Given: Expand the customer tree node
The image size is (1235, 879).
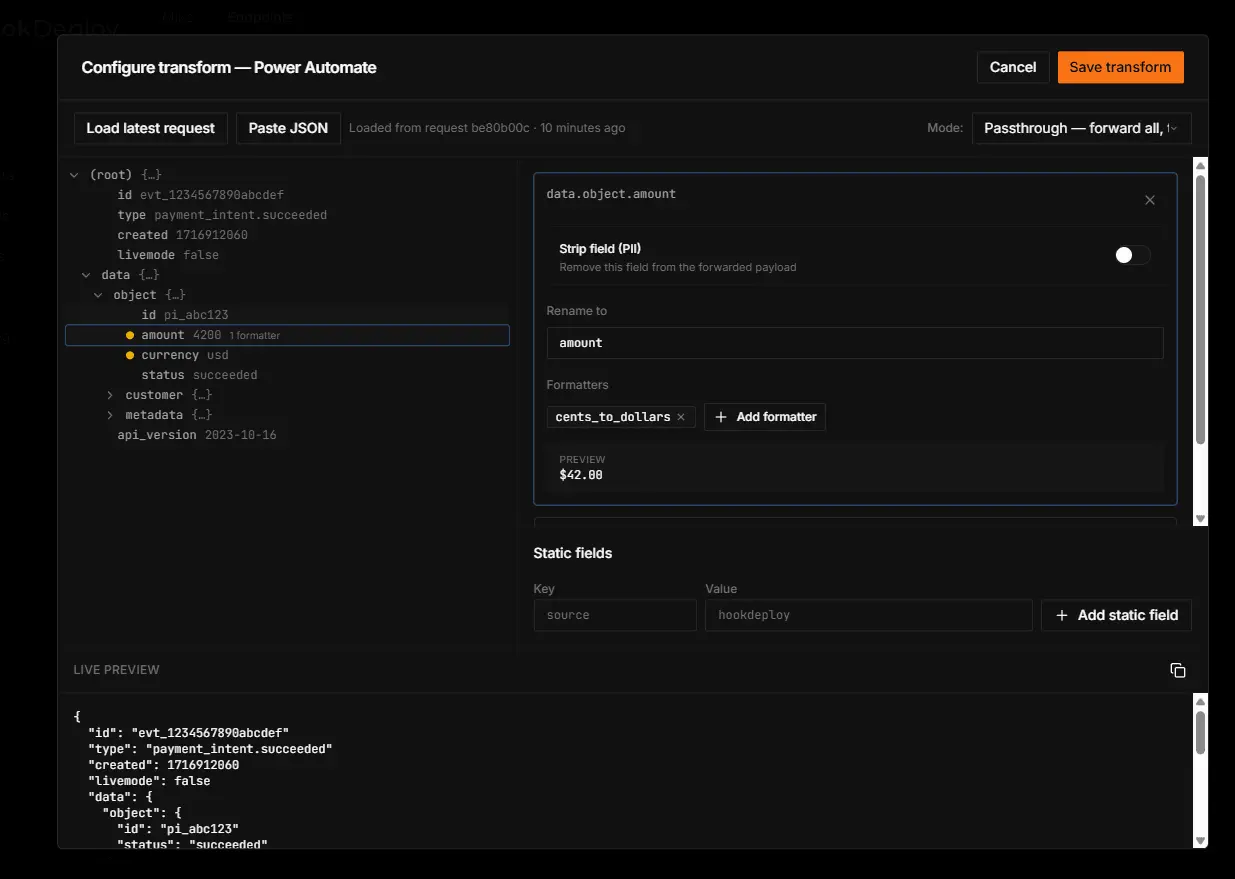Looking at the screenshot, I should click(110, 395).
